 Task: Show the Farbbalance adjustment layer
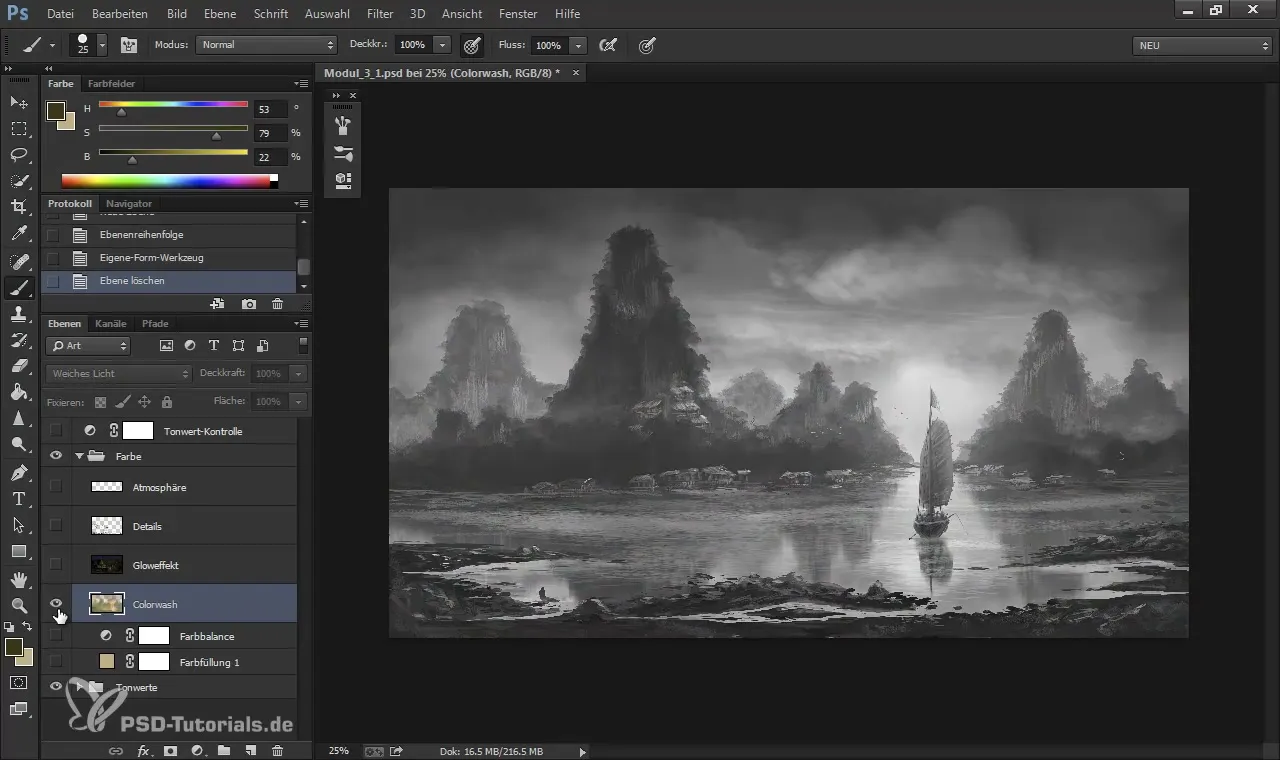pyautogui.click(x=56, y=636)
